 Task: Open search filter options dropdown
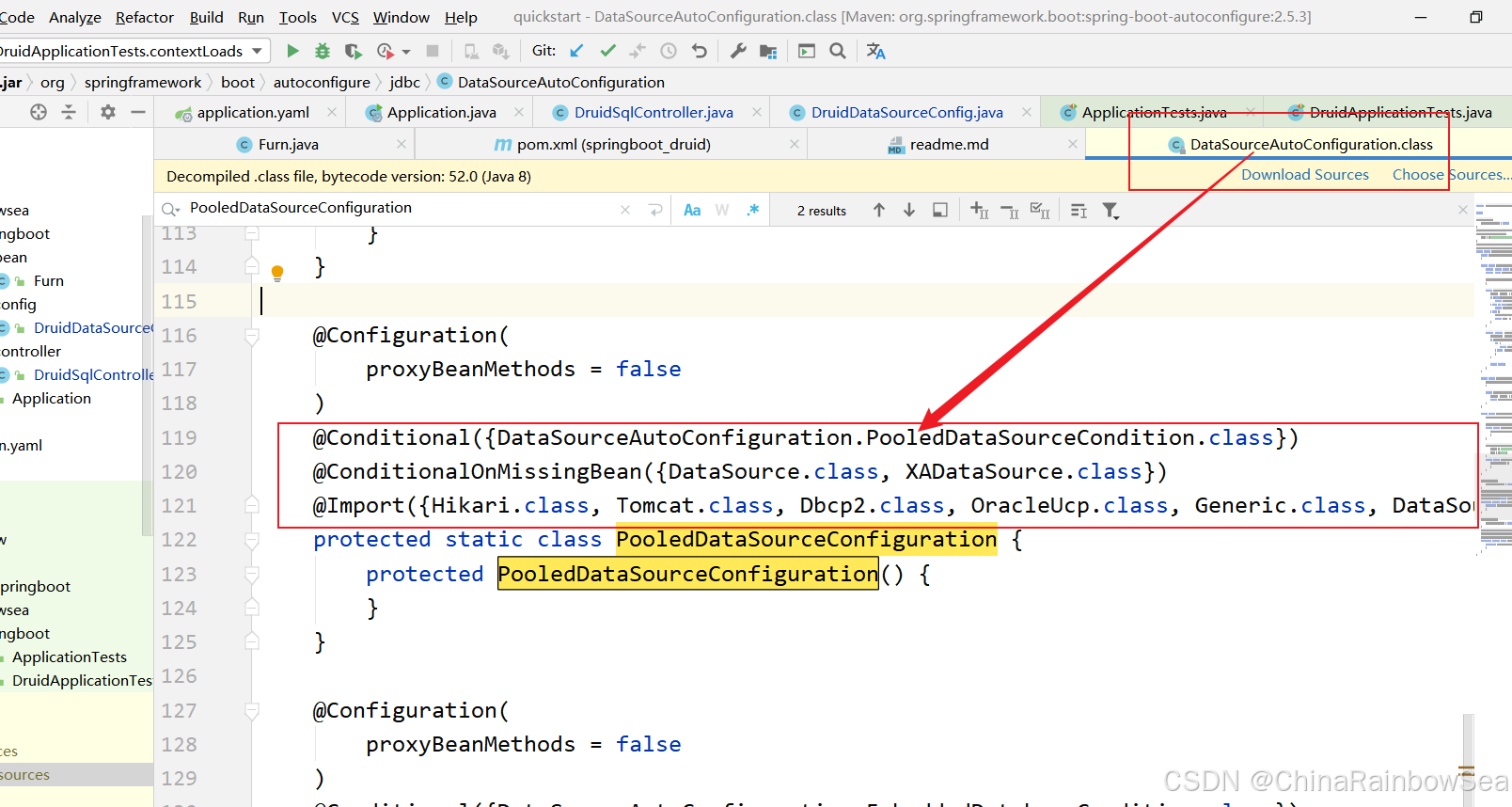(1110, 211)
